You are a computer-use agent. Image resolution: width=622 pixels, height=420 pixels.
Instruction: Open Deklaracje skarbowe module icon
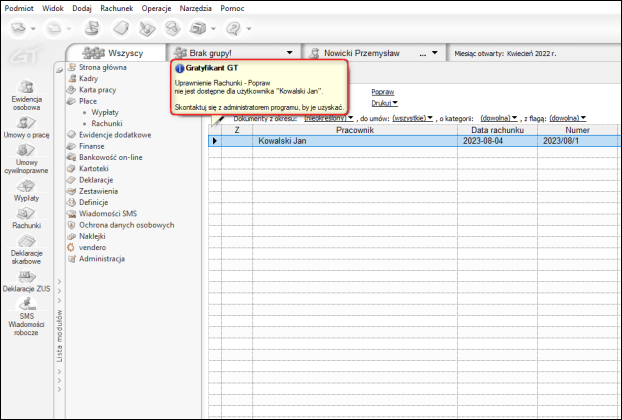tap(26, 249)
